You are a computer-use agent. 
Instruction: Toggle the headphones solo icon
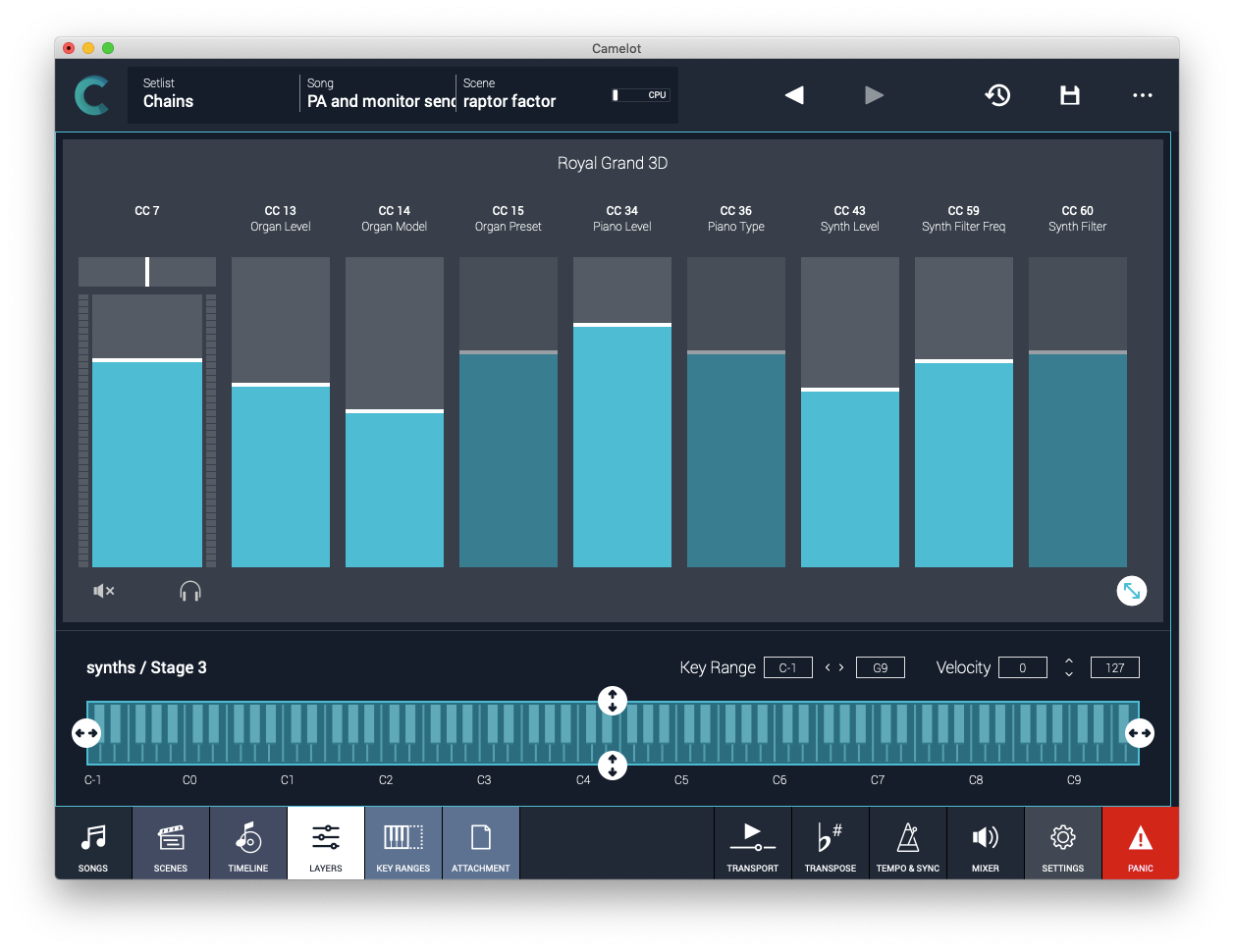190,591
